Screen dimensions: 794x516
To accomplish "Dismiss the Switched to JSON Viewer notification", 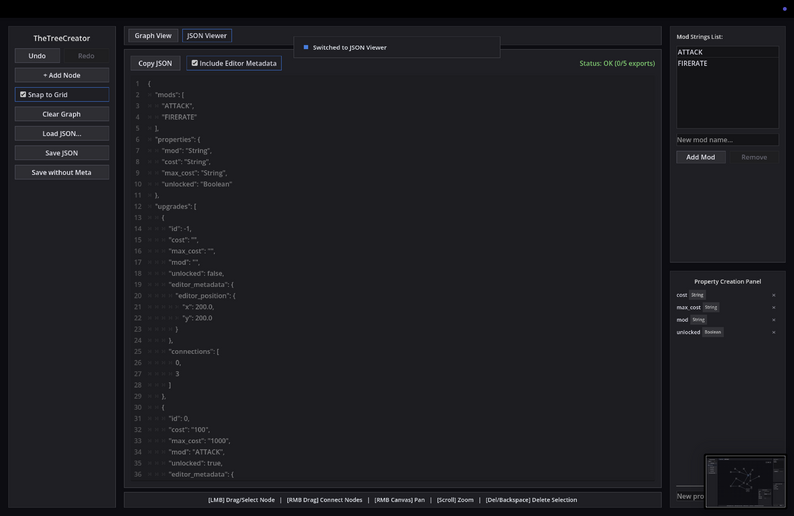I will (397, 47).
